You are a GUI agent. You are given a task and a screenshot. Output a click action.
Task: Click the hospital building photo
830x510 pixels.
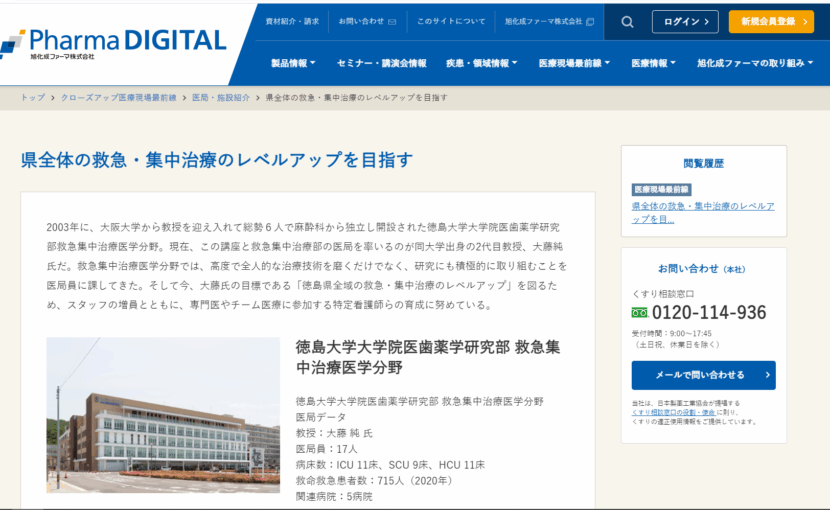(163, 414)
